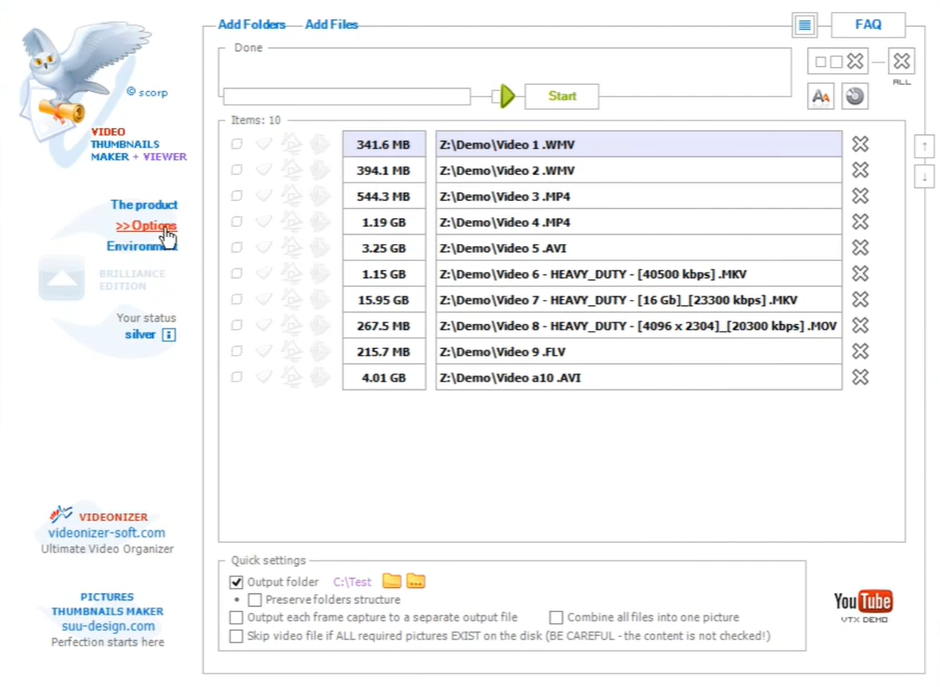Remove Video 3 .MP4 with X icon
Screen dimensions: 940x687
point(860,195)
